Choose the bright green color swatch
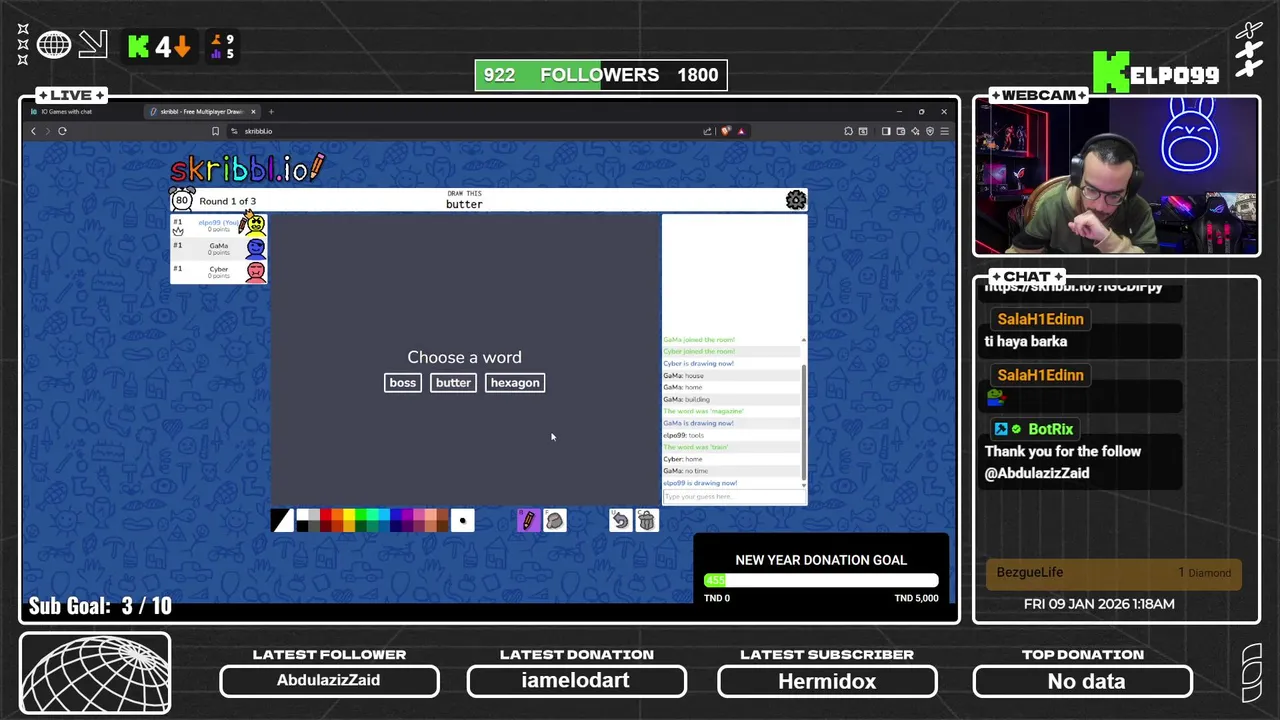Screen dimensions: 1280x720 pos(361,514)
